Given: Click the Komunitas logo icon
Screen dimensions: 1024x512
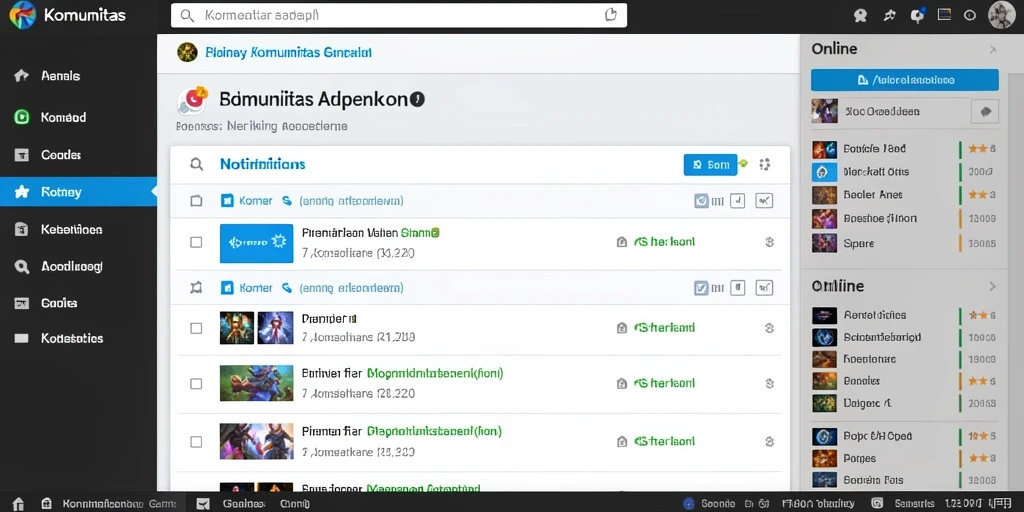Looking at the screenshot, I should 23,15.
